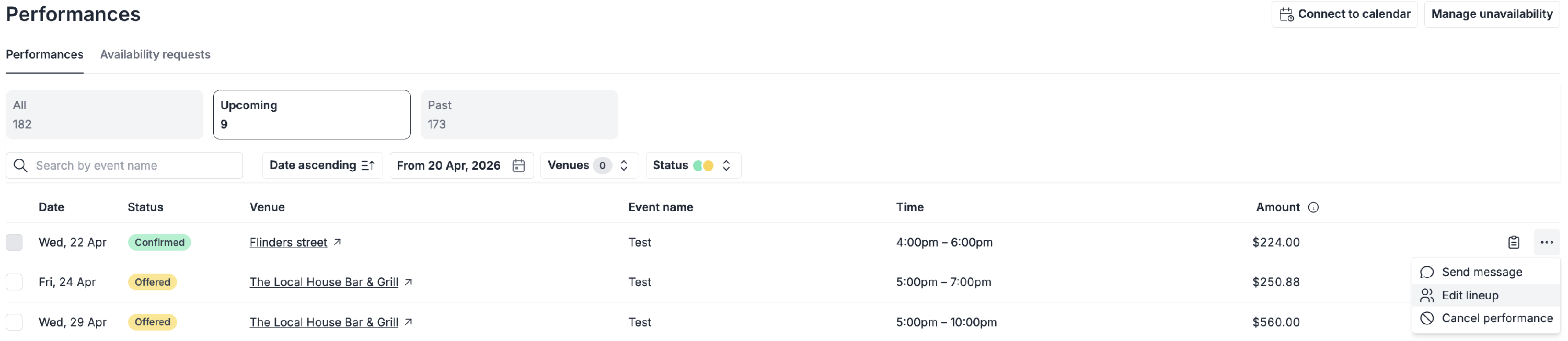Tick the Fri, 24 Apr row checkbox
Image resolution: width=1568 pixels, height=341 pixels.
pos(14,282)
